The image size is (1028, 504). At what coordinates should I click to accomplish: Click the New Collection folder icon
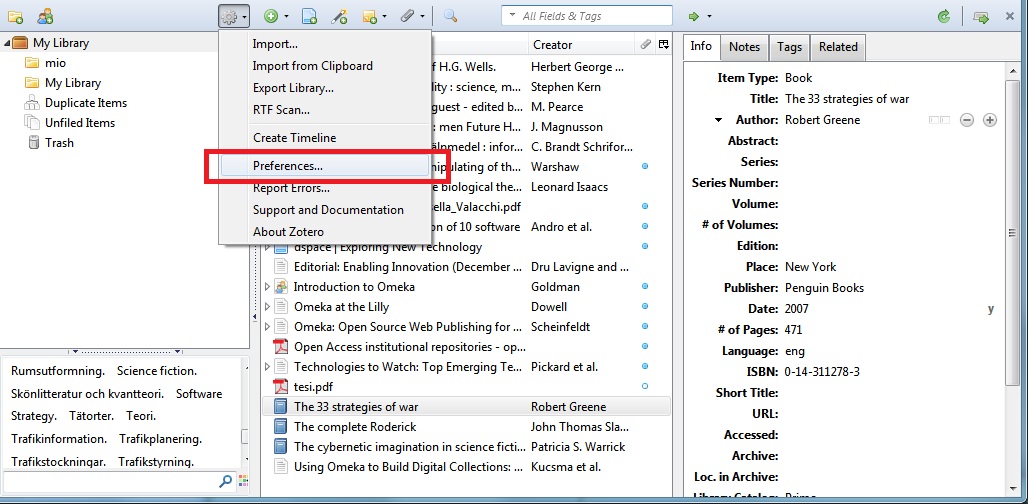pos(15,16)
